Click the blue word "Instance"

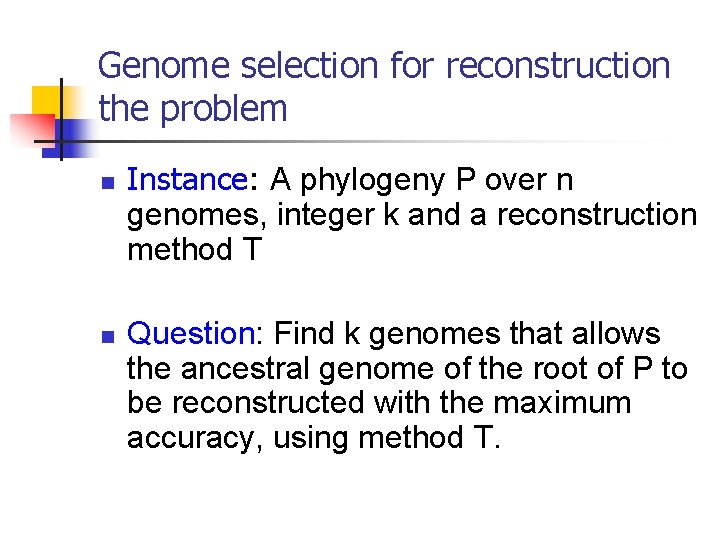[188, 180]
